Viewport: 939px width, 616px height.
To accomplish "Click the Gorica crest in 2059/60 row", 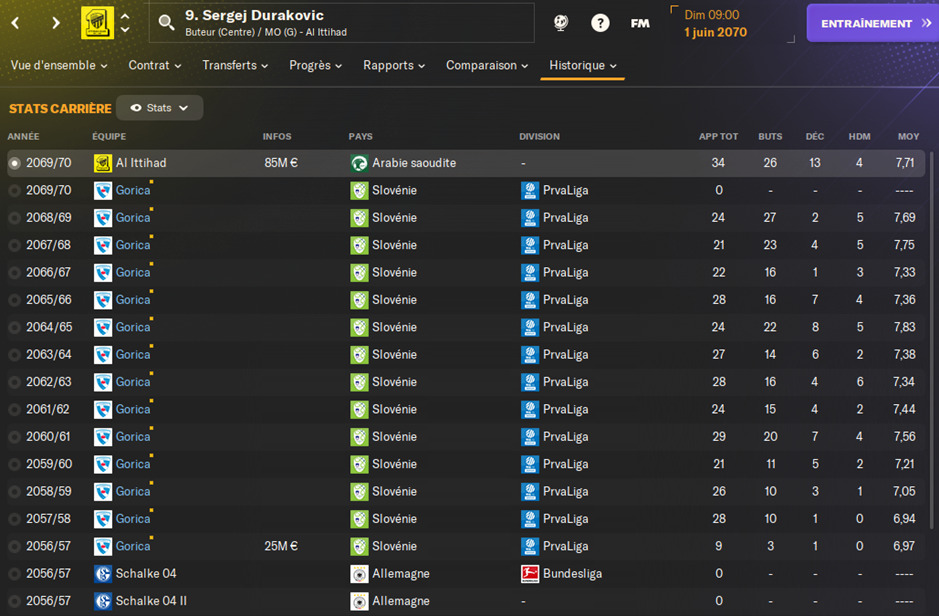I will tap(103, 465).
